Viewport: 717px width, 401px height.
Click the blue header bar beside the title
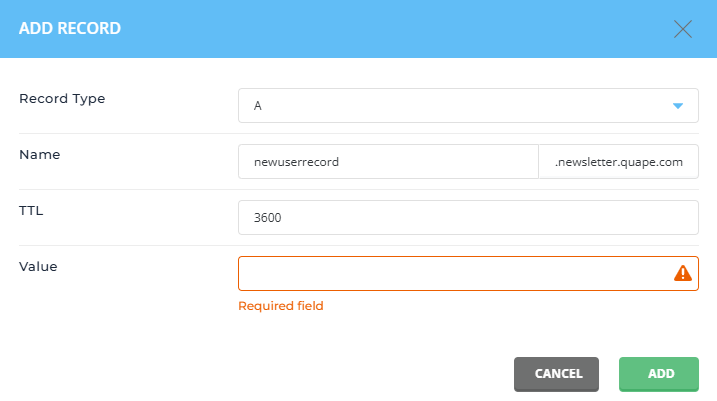coord(393,29)
